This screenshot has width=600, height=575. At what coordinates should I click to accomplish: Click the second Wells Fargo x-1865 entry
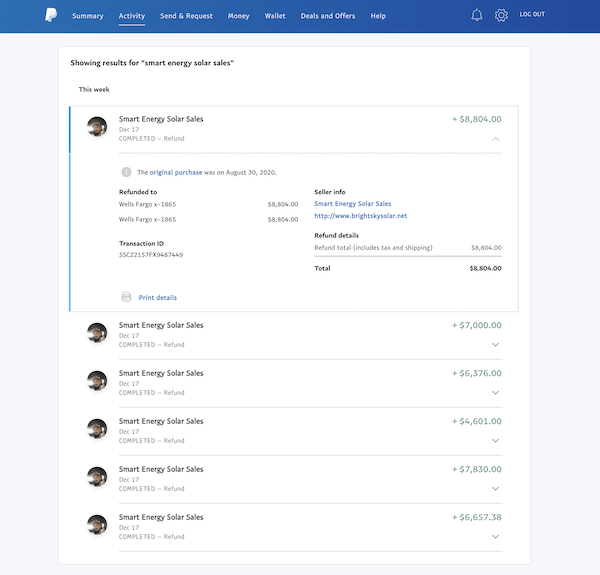coord(147,219)
